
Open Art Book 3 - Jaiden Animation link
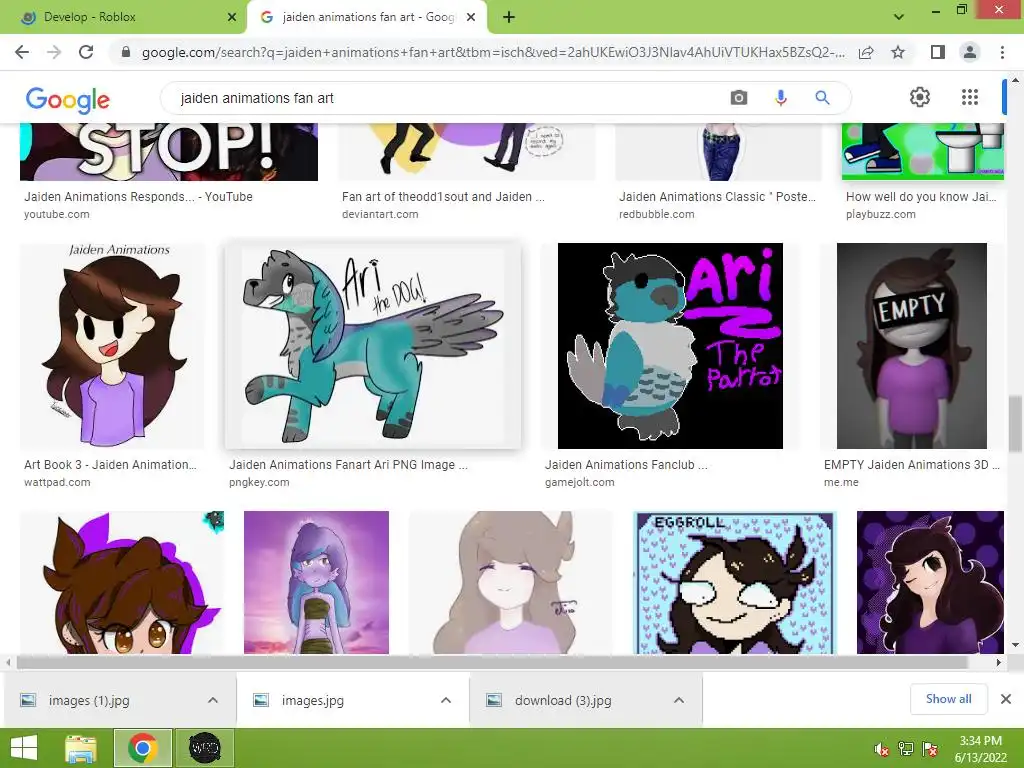[x=110, y=465]
